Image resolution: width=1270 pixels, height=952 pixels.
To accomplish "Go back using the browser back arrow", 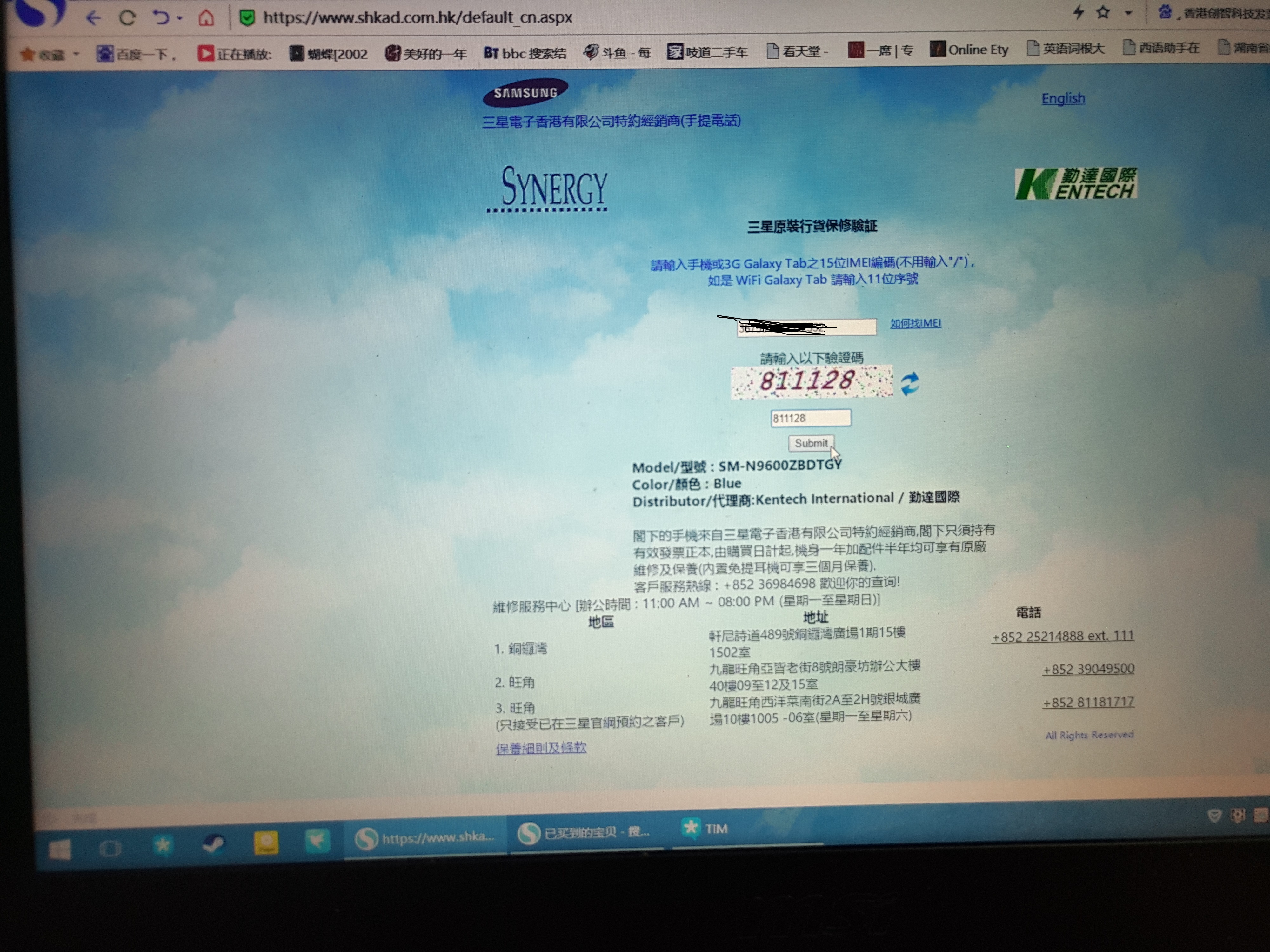I will point(93,18).
